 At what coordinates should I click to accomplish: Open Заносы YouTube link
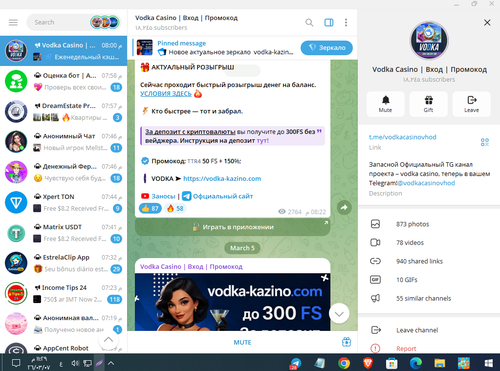163,196
